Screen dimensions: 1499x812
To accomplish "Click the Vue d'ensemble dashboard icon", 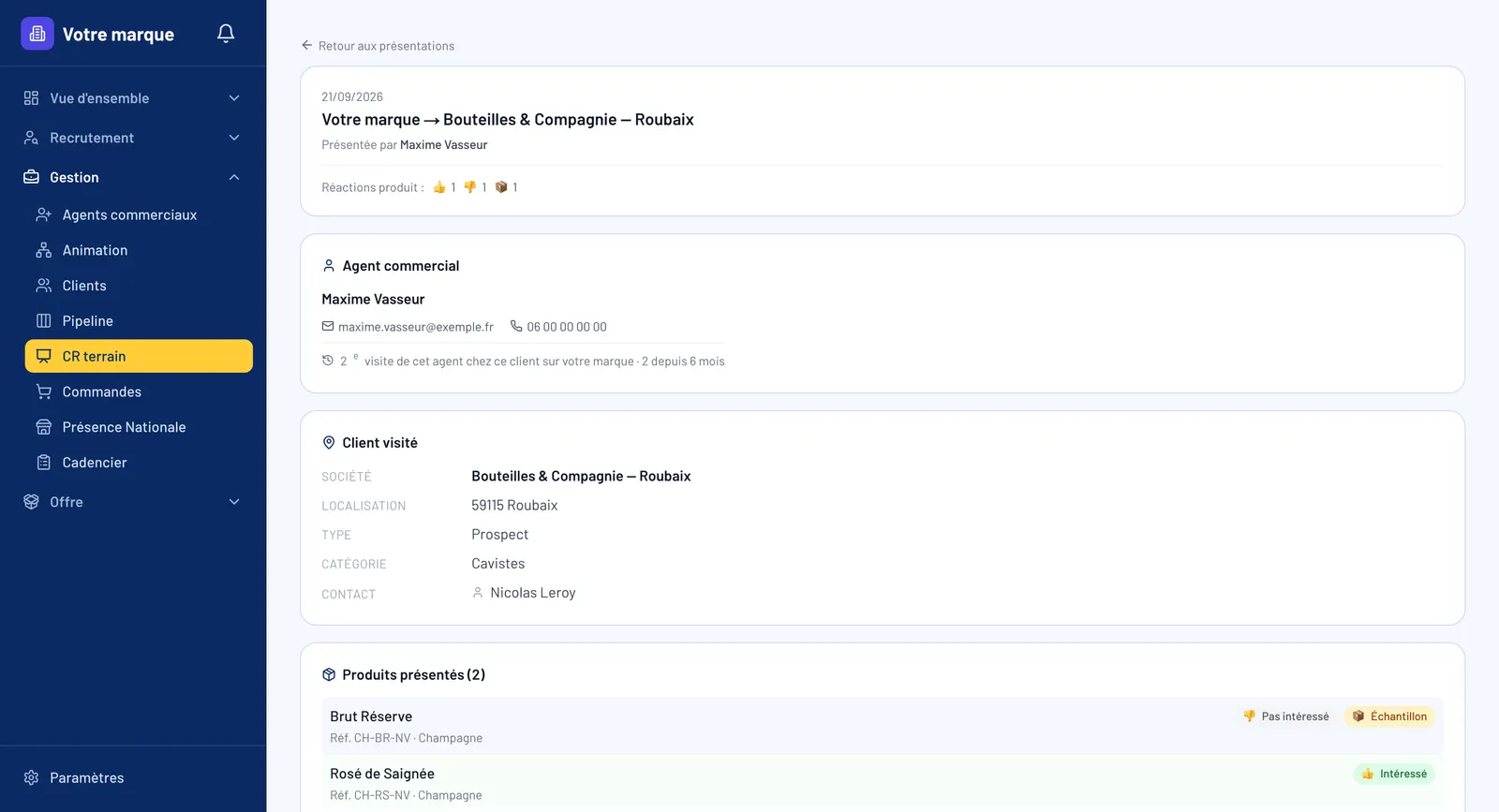I will tap(31, 98).
